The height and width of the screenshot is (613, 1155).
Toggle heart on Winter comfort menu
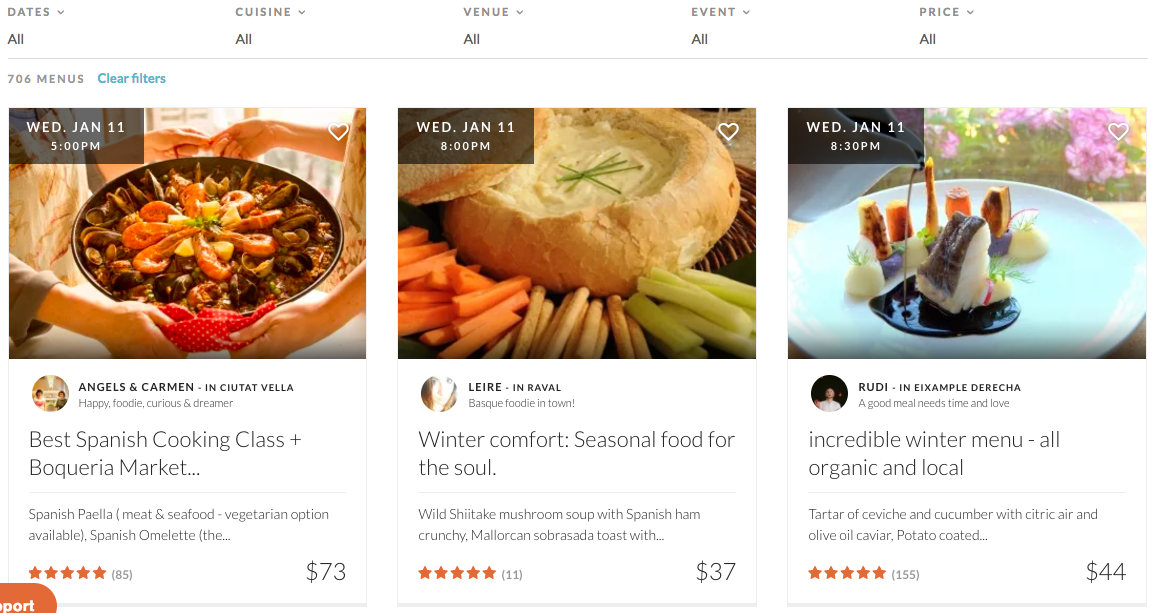coord(728,132)
